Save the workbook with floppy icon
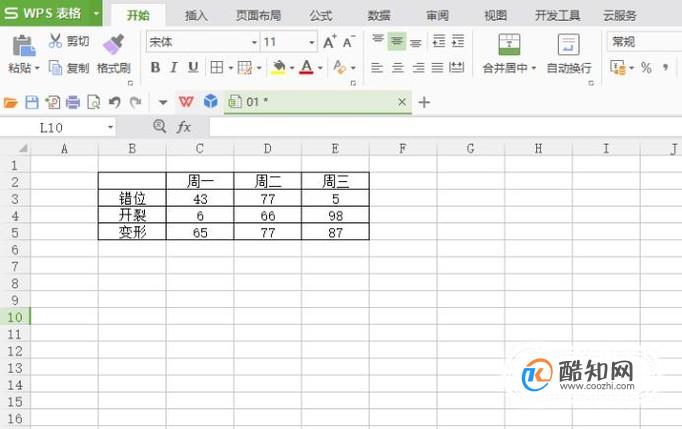The height and width of the screenshot is (429, 682). pyautogui.click(x=32, y=102)
